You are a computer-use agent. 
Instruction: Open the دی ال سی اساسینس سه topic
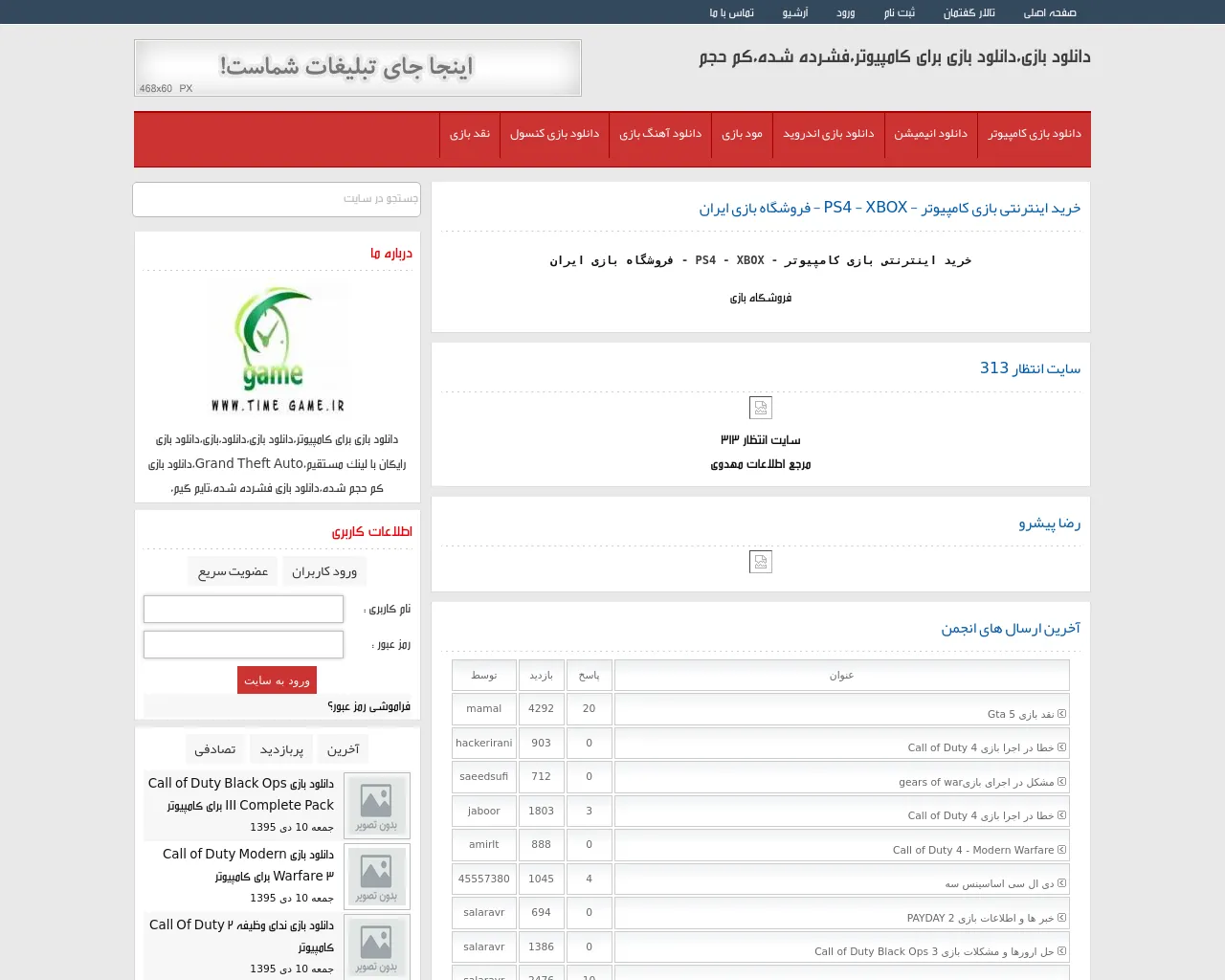pyautogui.click(x=999, y=883)
